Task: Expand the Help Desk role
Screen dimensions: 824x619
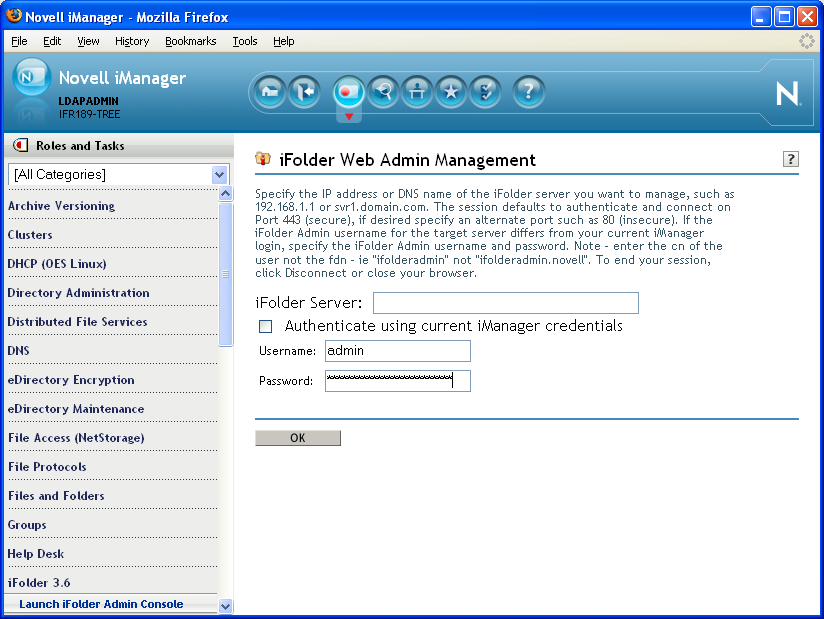Action: (36, 554)
